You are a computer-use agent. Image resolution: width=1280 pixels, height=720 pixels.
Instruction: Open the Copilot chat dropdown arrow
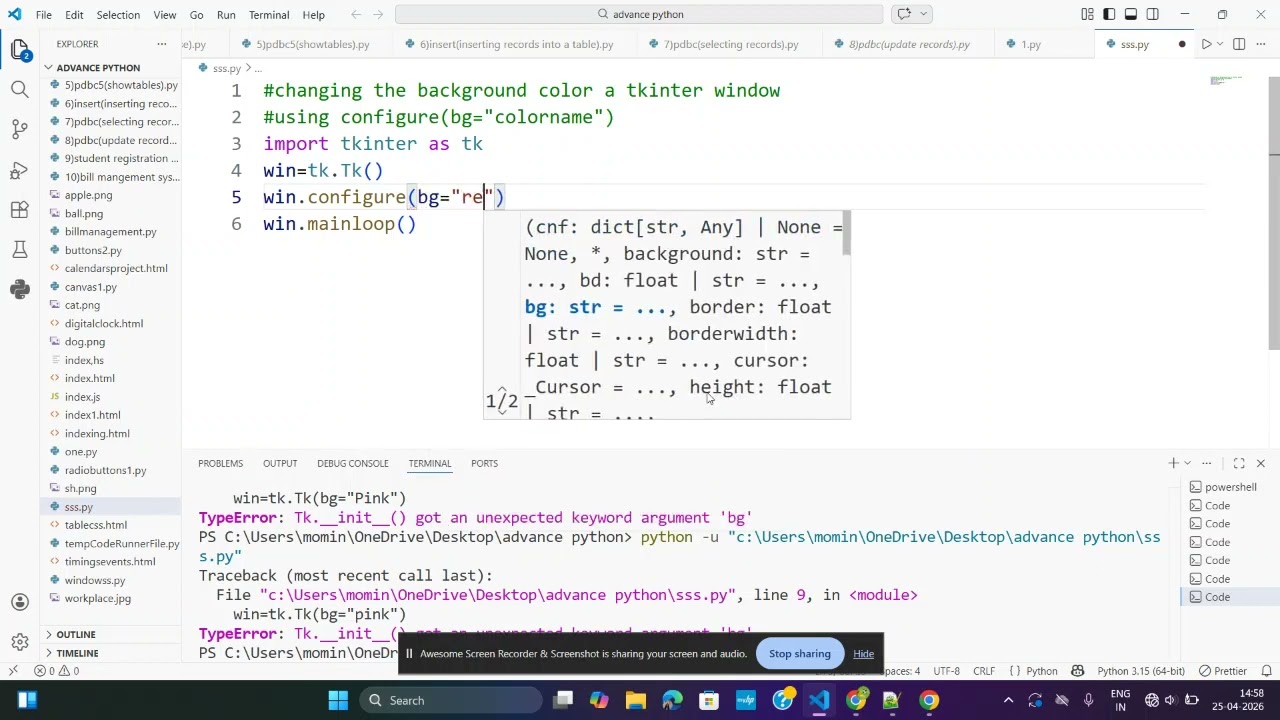[923, 14]
